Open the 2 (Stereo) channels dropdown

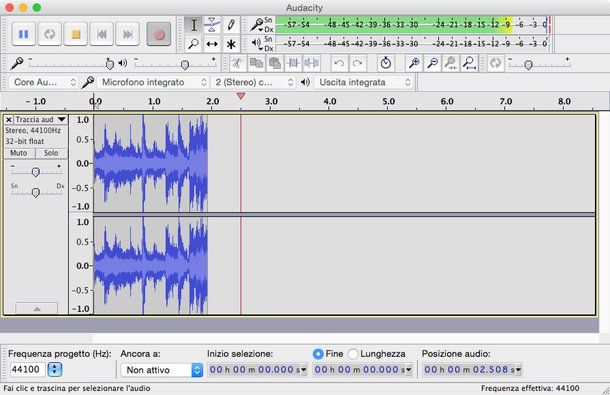pyautogui.click(x=253, y=82)
